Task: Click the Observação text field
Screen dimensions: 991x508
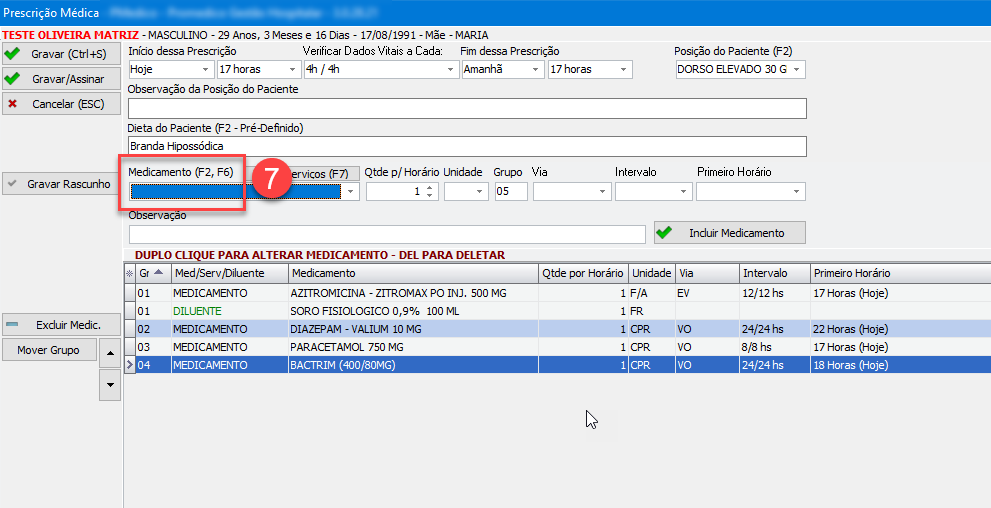Action: click(387, 234)
